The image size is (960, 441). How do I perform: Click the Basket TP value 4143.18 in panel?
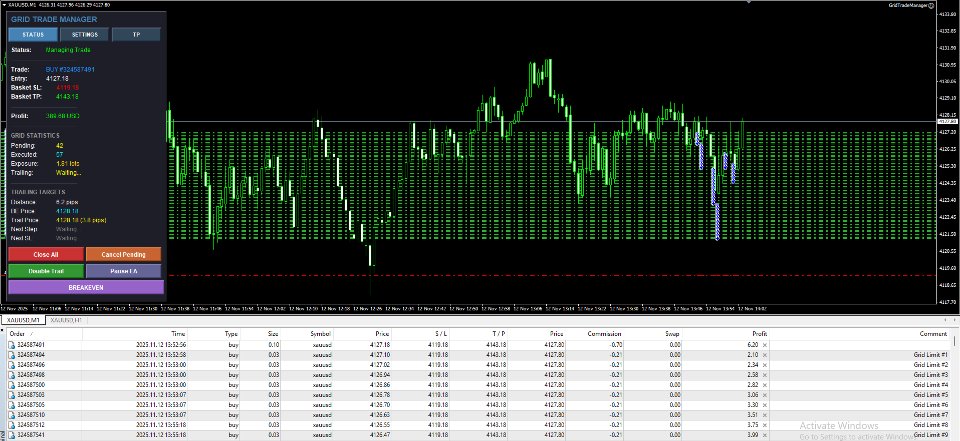[67, 97]
